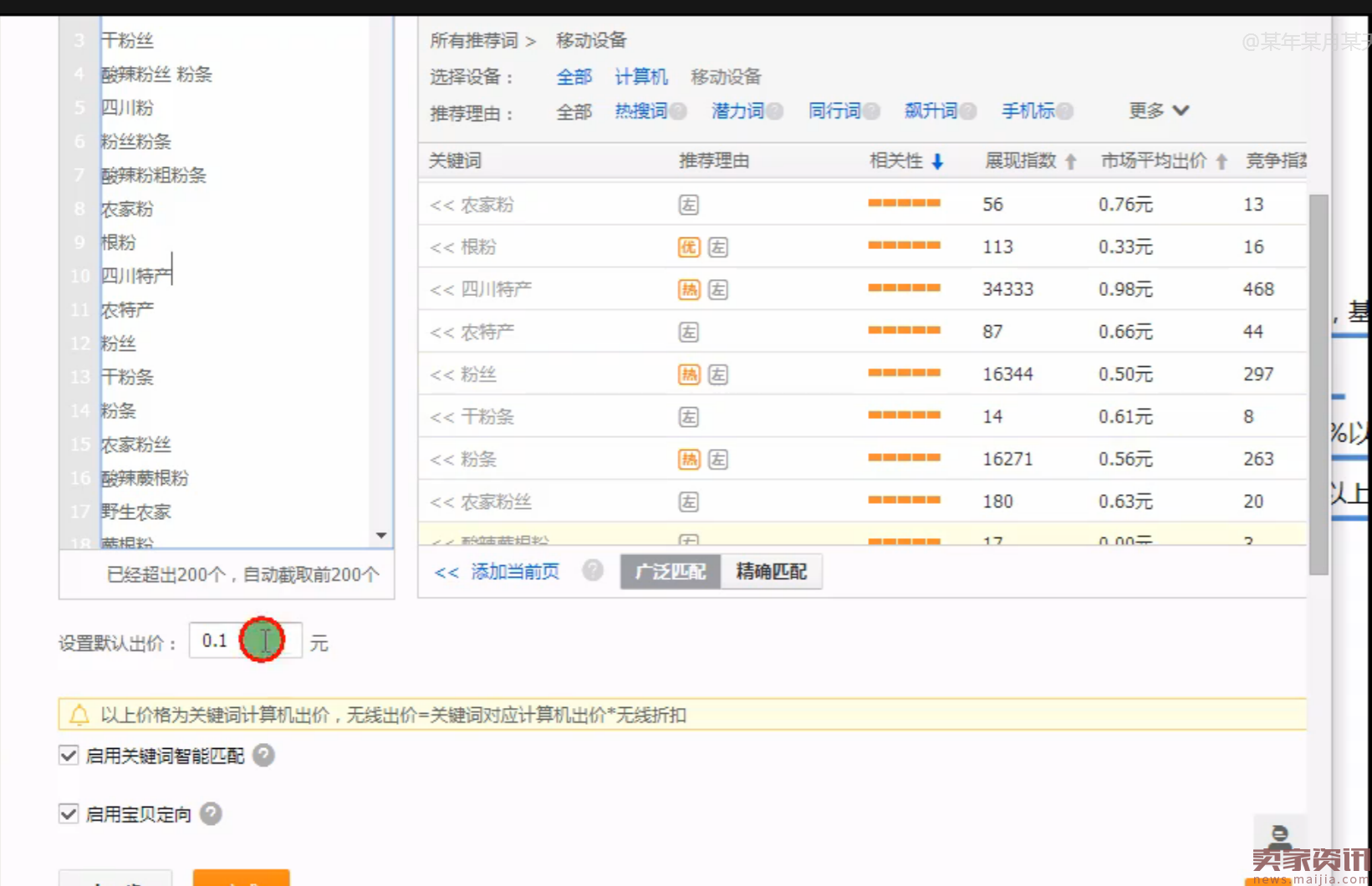Choose 全部 under 推荐理由
Image resolution: width=1372 pixels, height=886 pixels.
[574, 112]
